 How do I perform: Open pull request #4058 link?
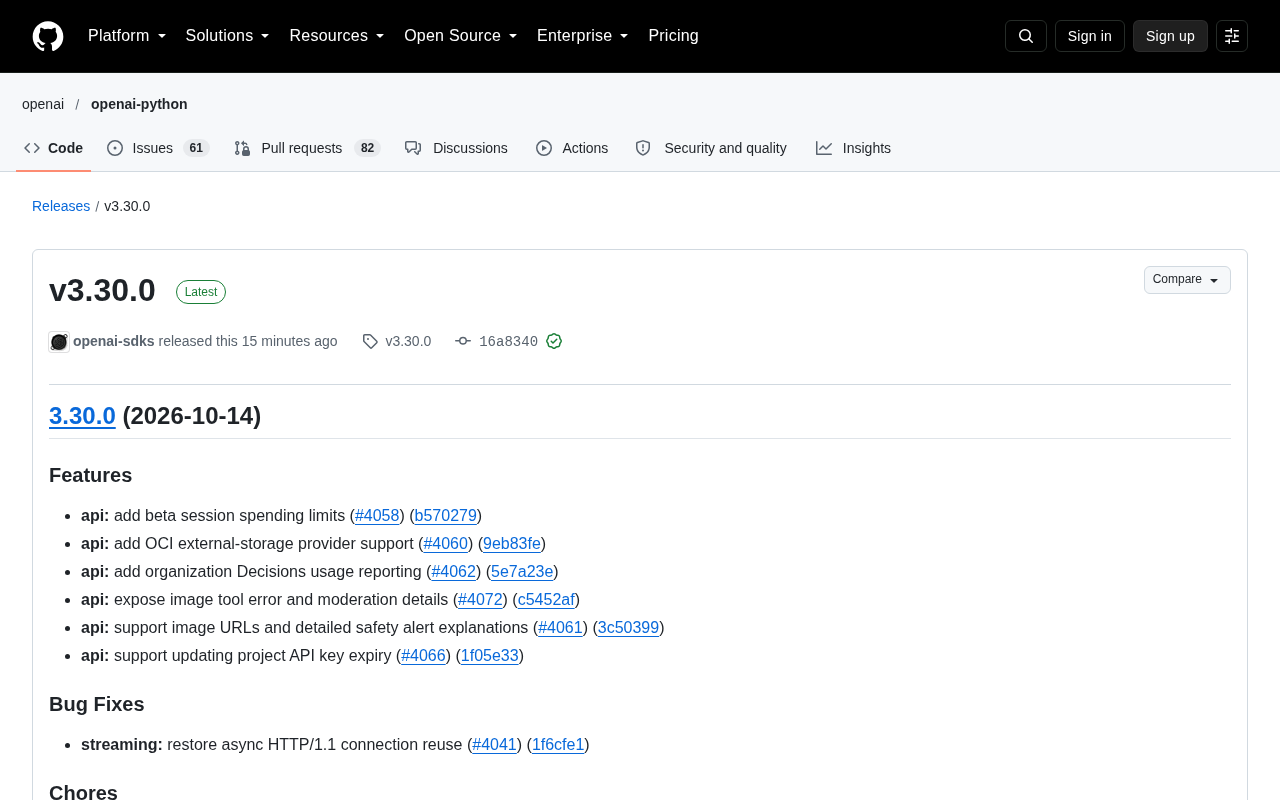[x=377, y=516]
